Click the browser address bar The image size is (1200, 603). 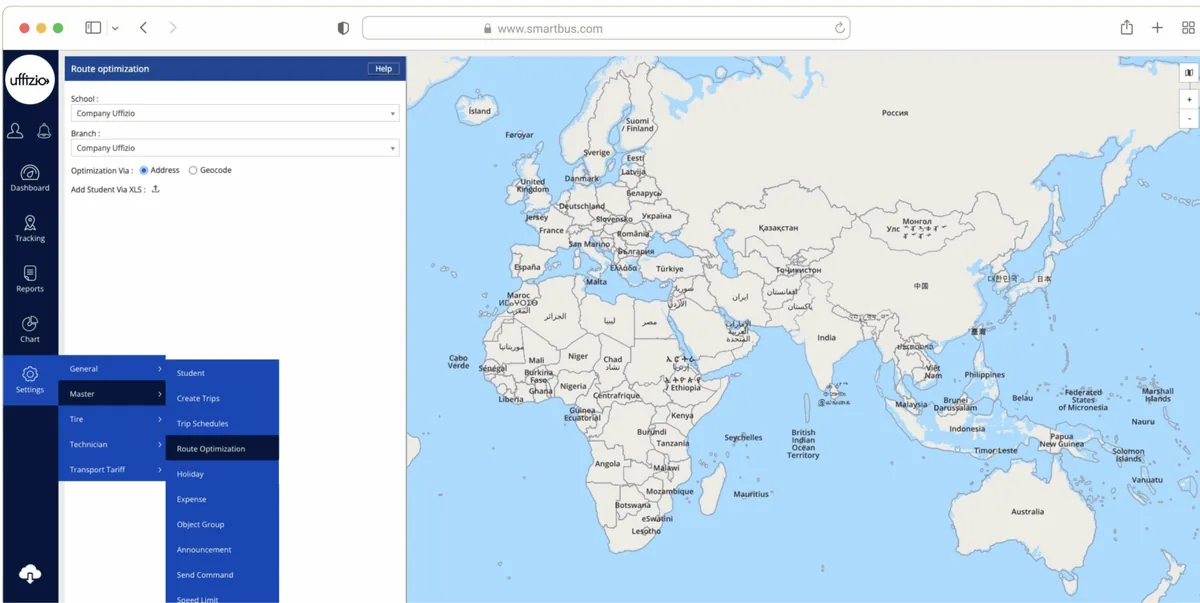click(606, 28)
